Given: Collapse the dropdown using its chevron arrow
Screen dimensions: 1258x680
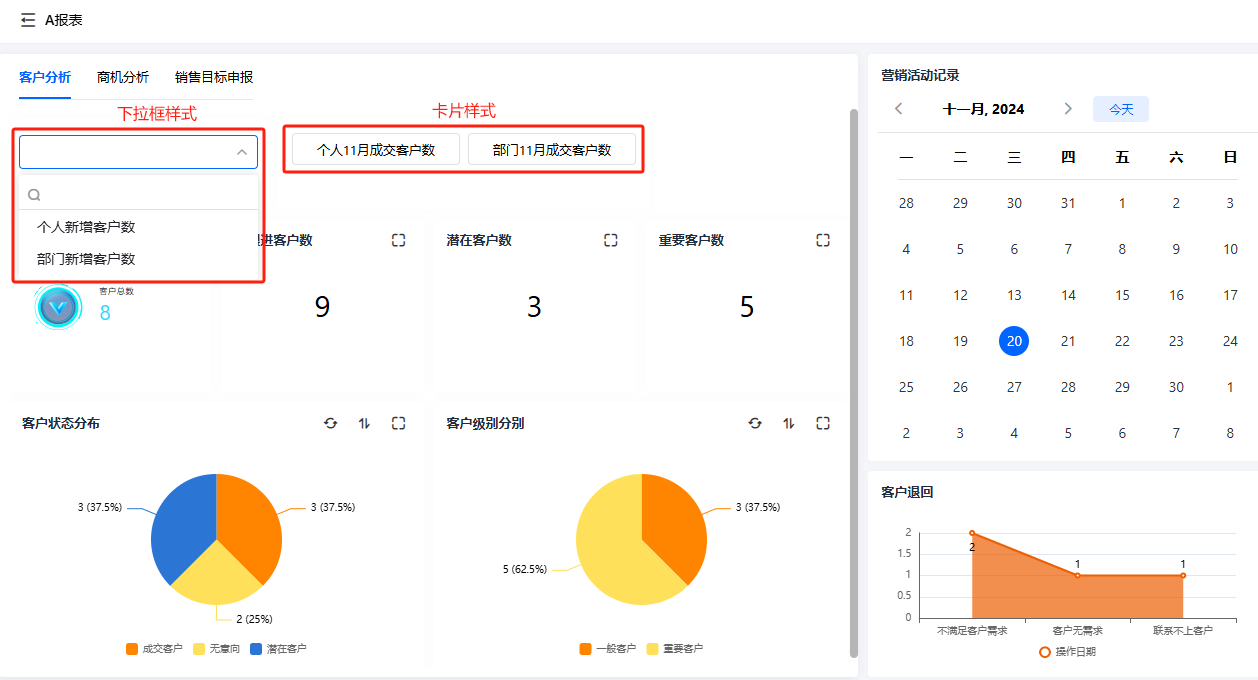Looking at the screenshot, I should tap(242, 152).
